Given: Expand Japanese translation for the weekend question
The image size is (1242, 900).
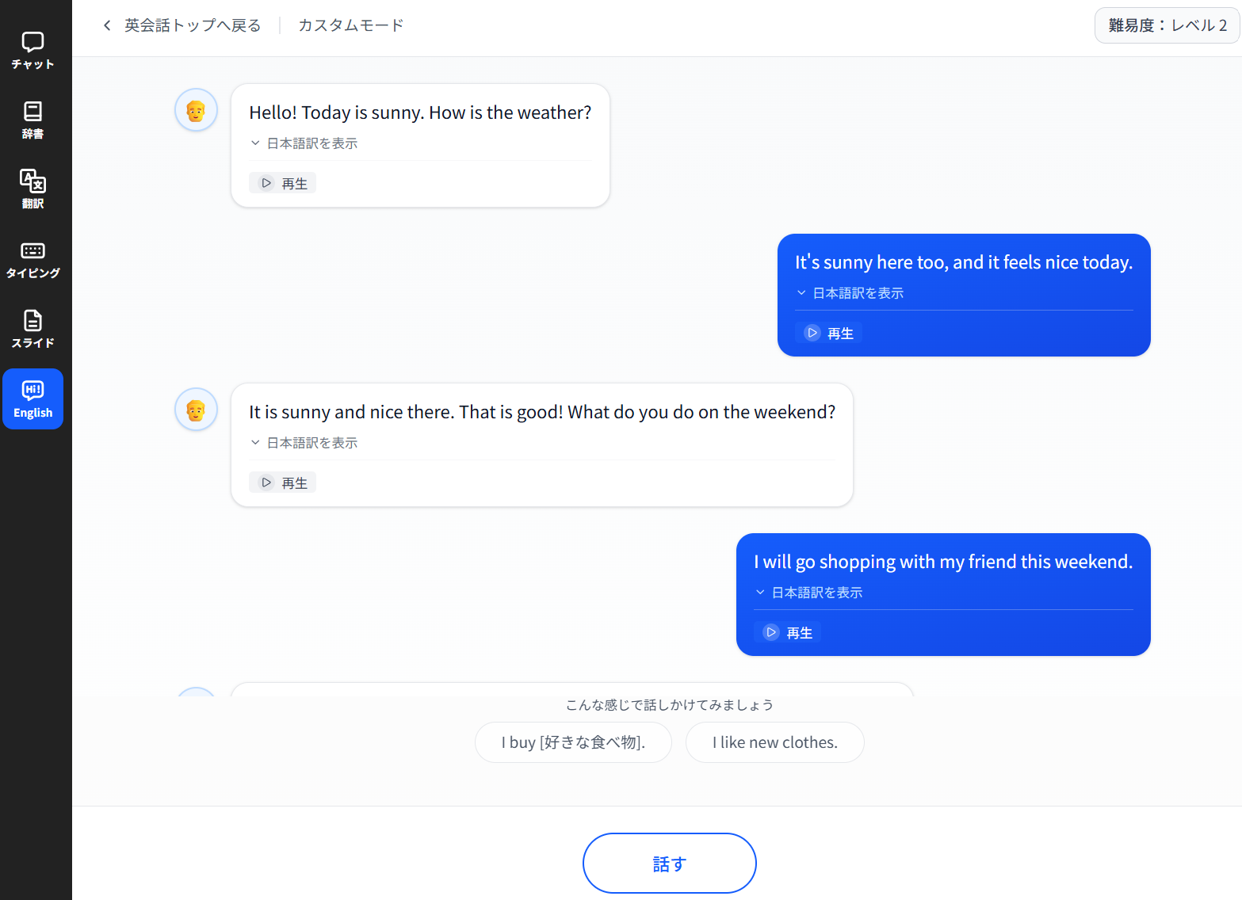Looking at the screenshot, I should tap(304, 443).
